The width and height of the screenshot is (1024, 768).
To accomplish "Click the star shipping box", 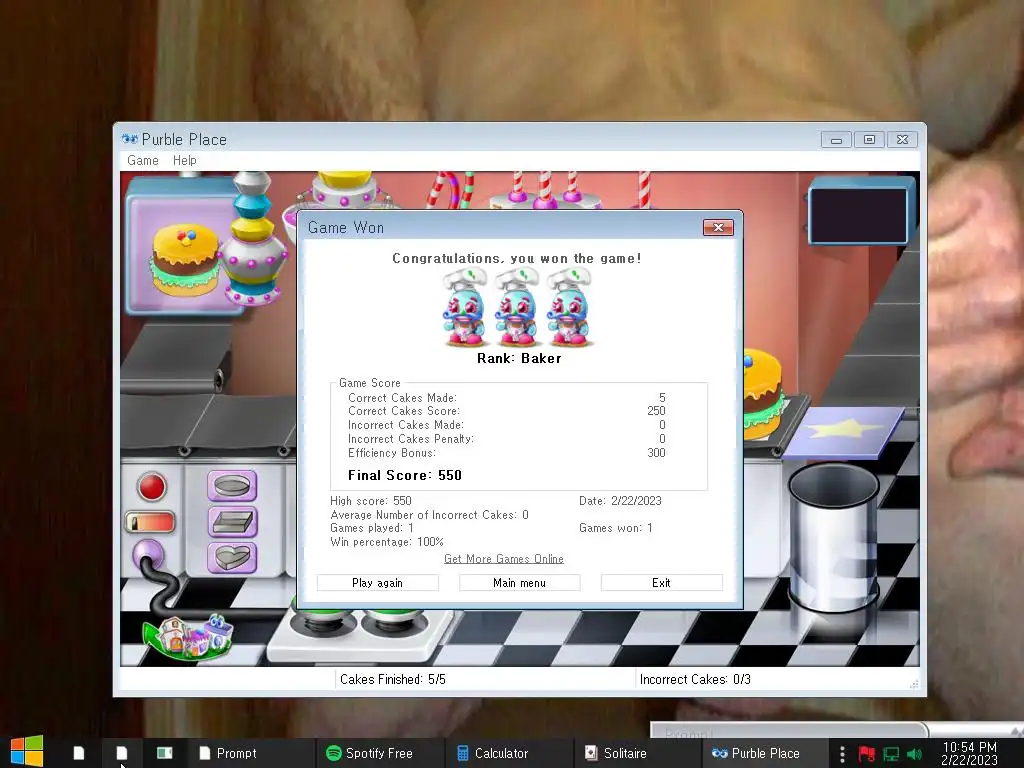I will point(844,431).
